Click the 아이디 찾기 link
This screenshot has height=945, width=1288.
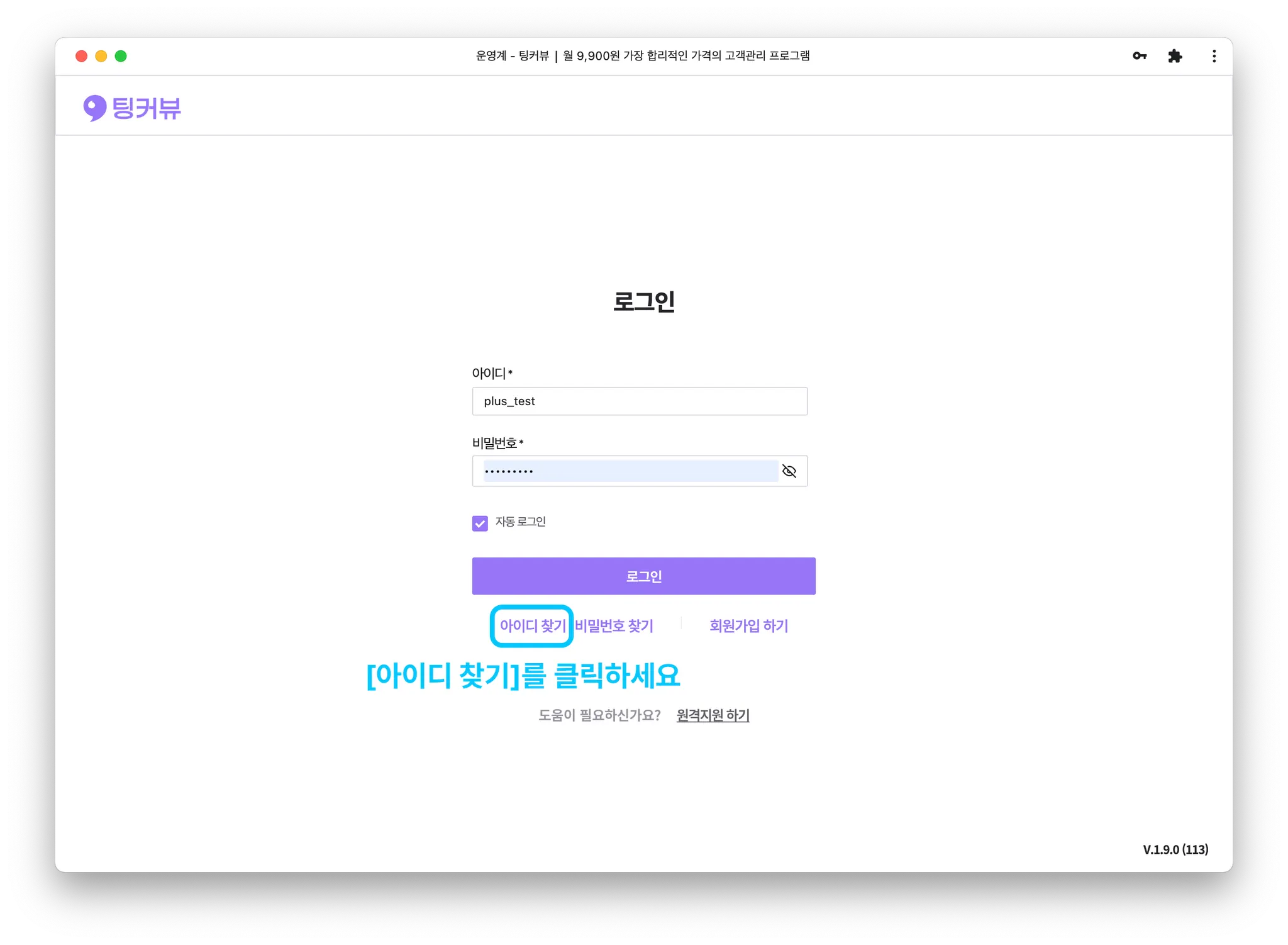pos(532,626)
